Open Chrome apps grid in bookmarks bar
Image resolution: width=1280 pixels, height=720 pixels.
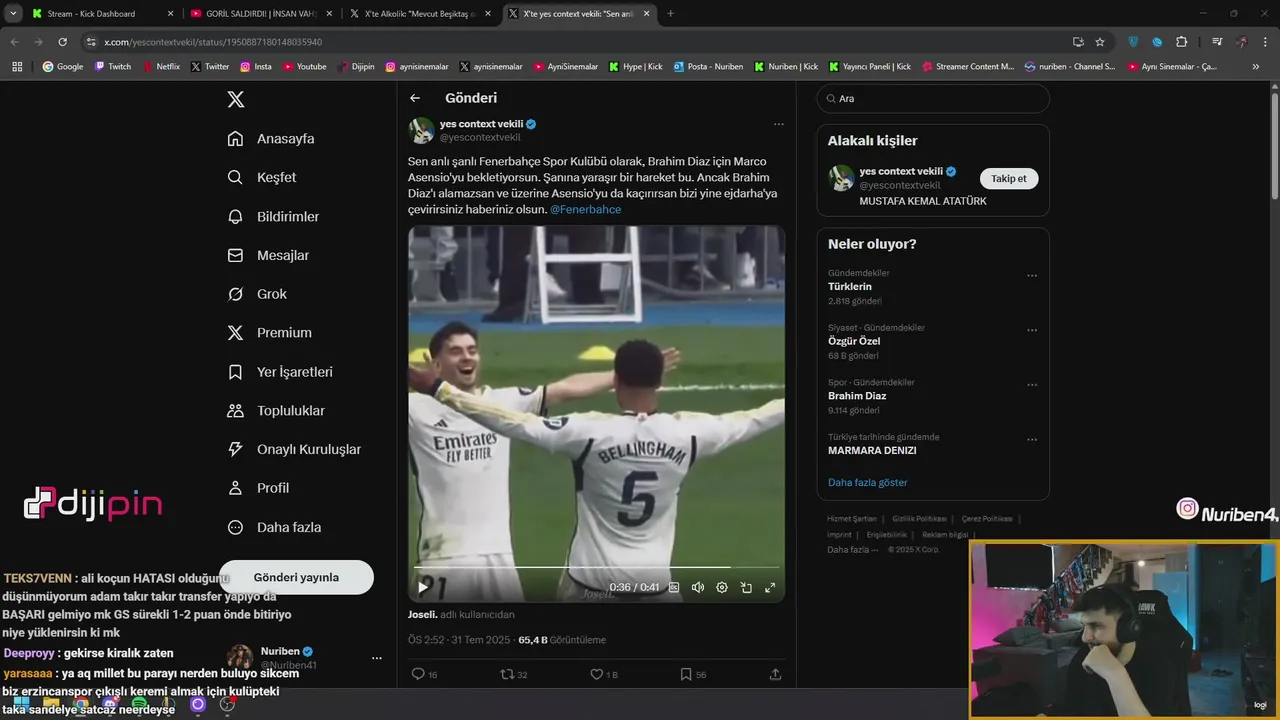click(17, 66)
